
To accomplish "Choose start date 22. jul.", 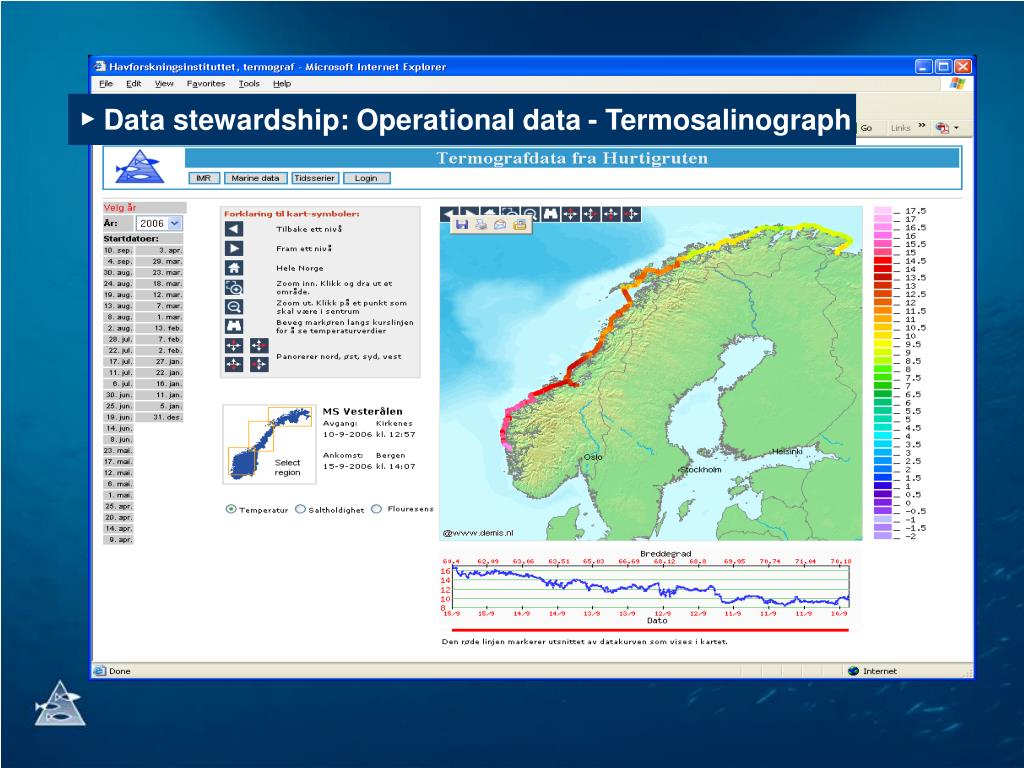I will 118,351.
